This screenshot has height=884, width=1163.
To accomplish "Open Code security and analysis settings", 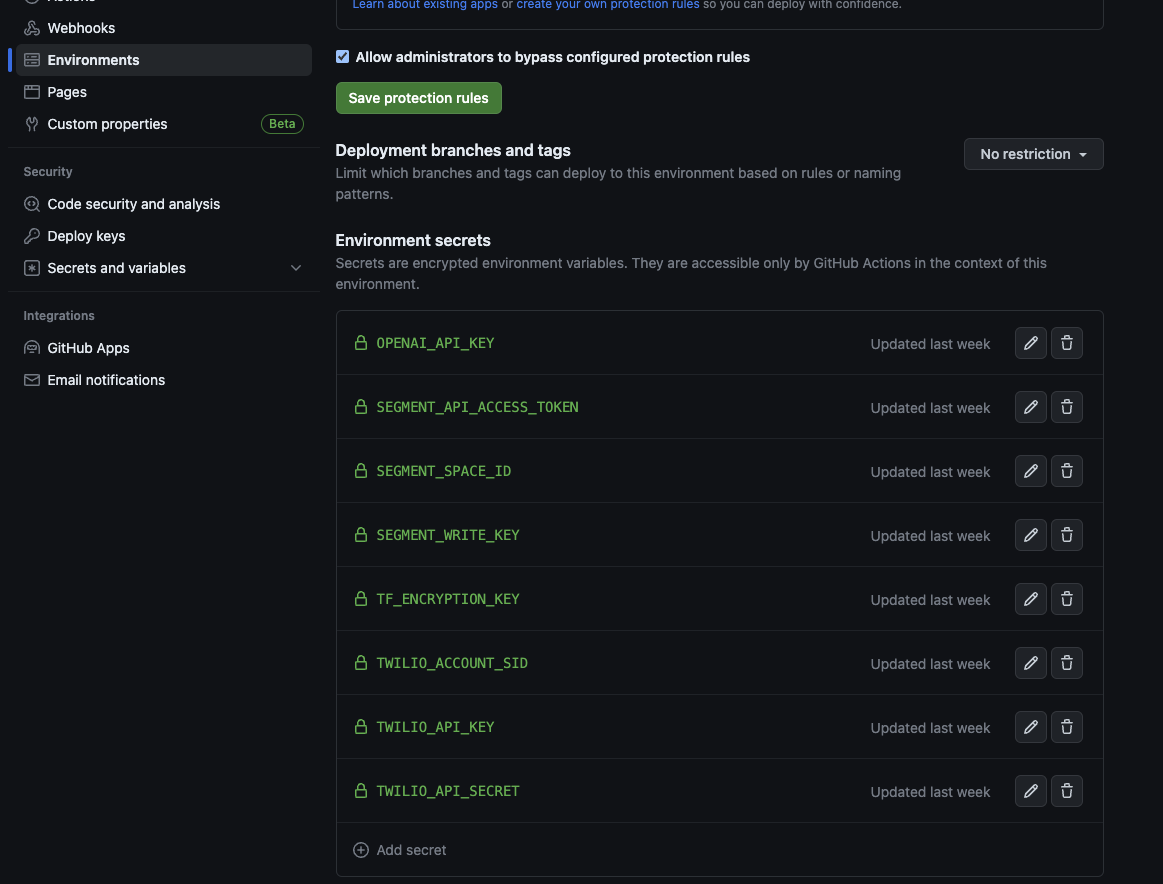I will coord(133,204).
